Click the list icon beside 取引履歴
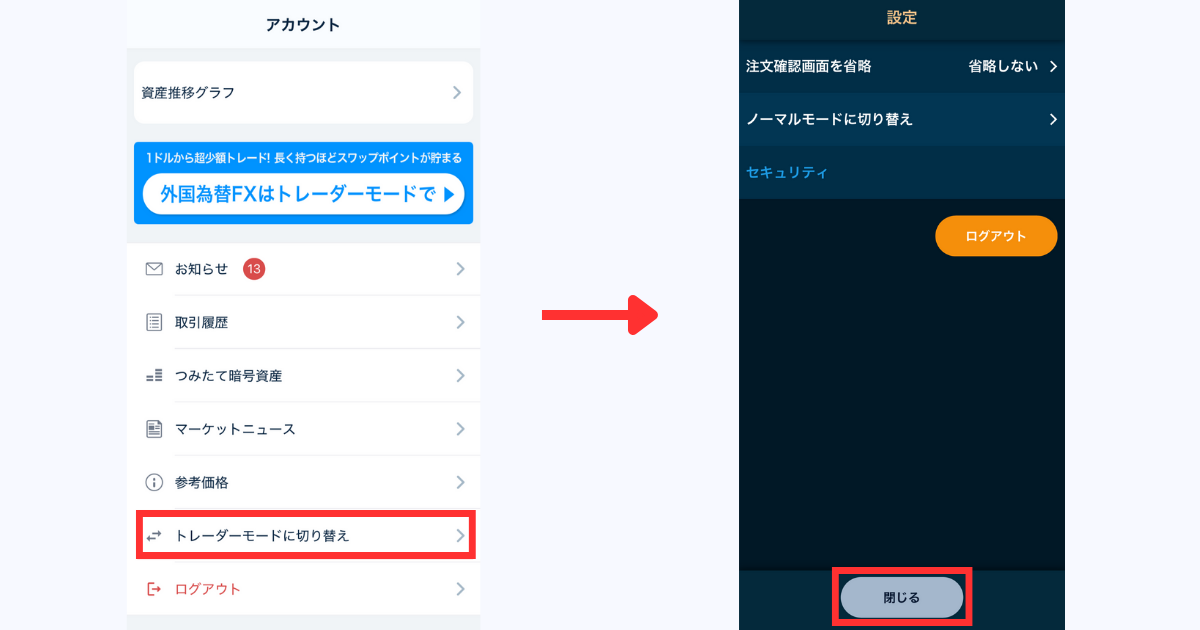Image resolution: width=1200 pixels, height=630 pixels. 154,322
